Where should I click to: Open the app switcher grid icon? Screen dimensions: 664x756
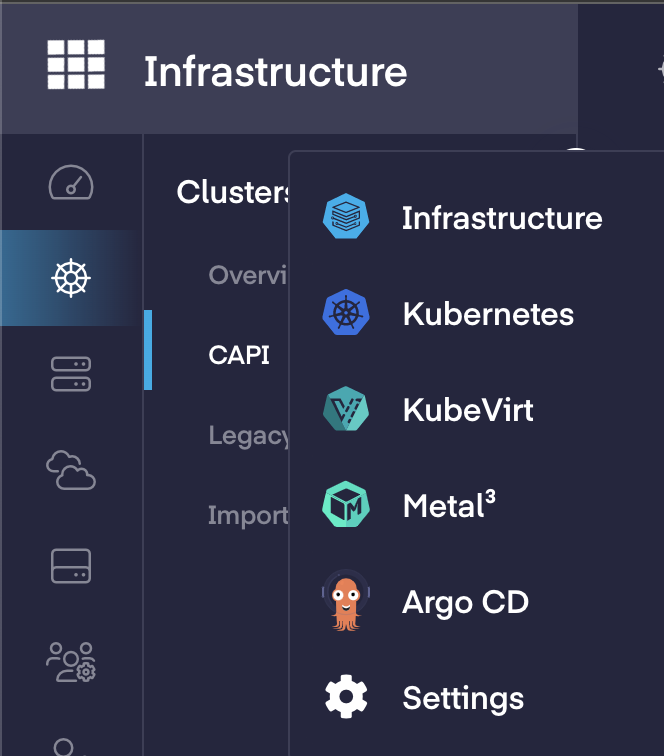click(x=76, y=66)
